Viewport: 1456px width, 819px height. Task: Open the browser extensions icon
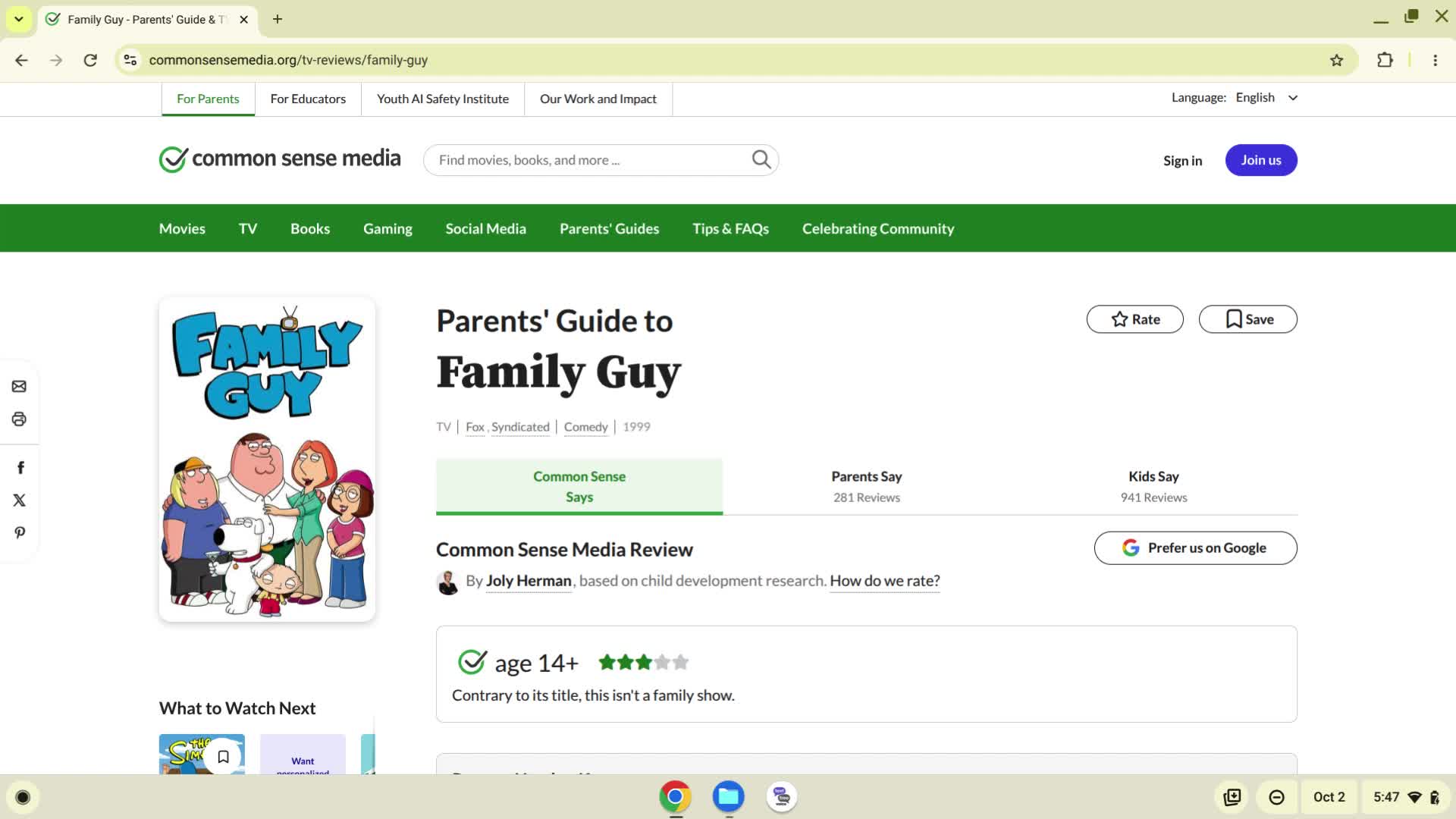(x=1385, y=60)
